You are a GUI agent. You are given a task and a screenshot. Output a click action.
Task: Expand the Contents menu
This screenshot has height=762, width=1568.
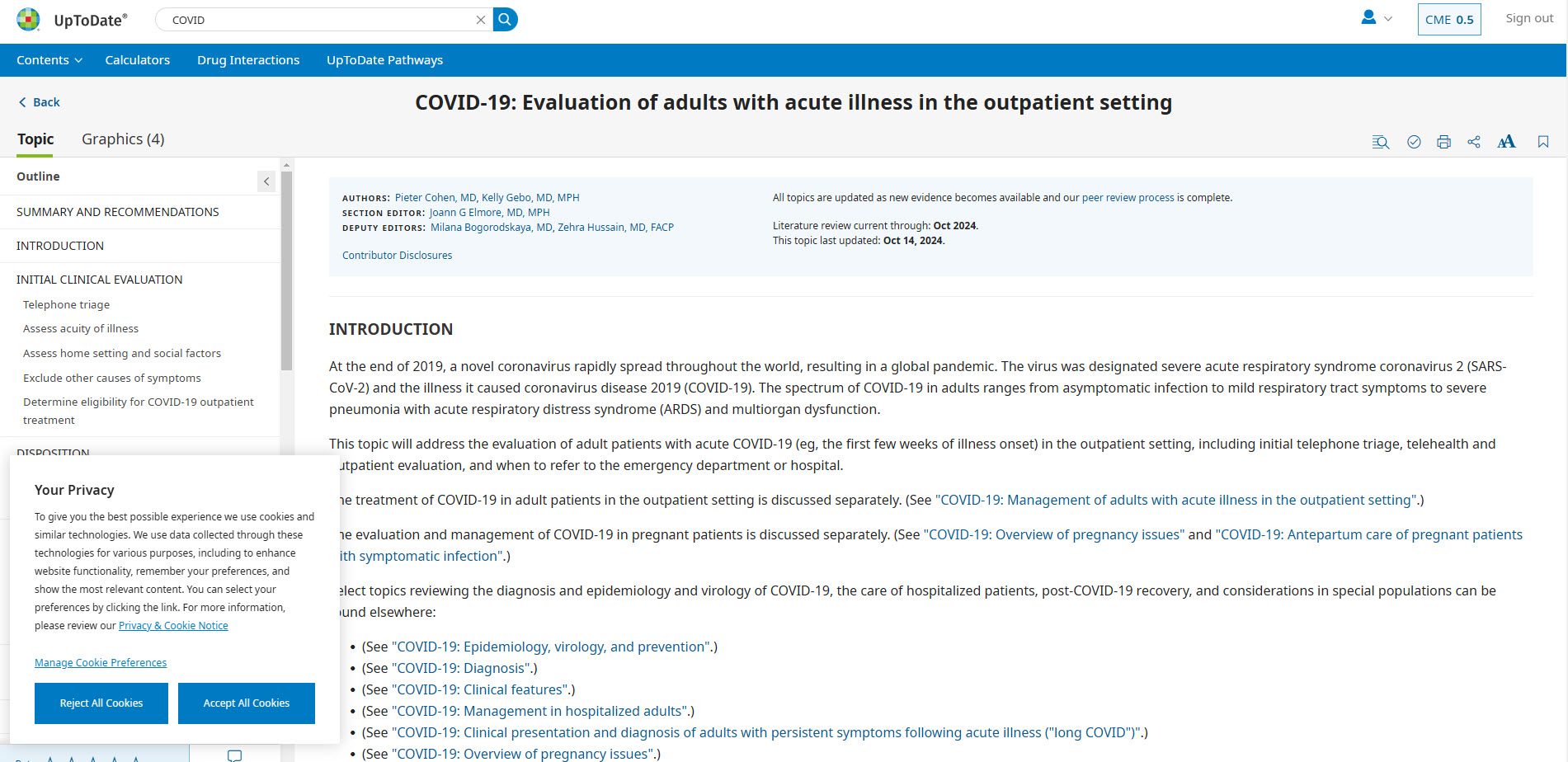(x=49, y=60)
